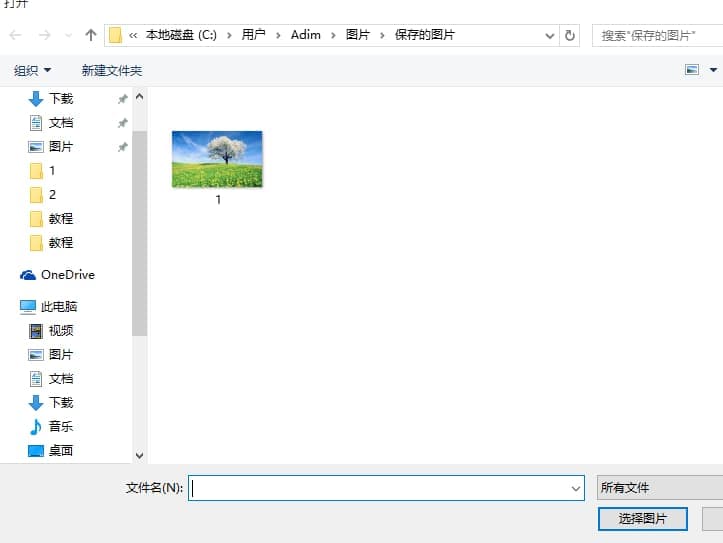
Task: Open 视频 folder under 此电脑
Action: pos(60,331)
